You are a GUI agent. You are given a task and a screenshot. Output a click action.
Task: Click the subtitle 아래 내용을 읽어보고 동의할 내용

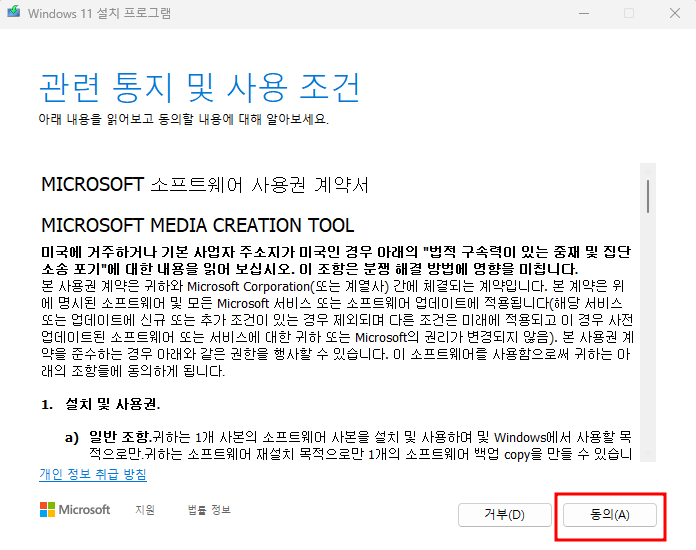[x=136, y=119]
